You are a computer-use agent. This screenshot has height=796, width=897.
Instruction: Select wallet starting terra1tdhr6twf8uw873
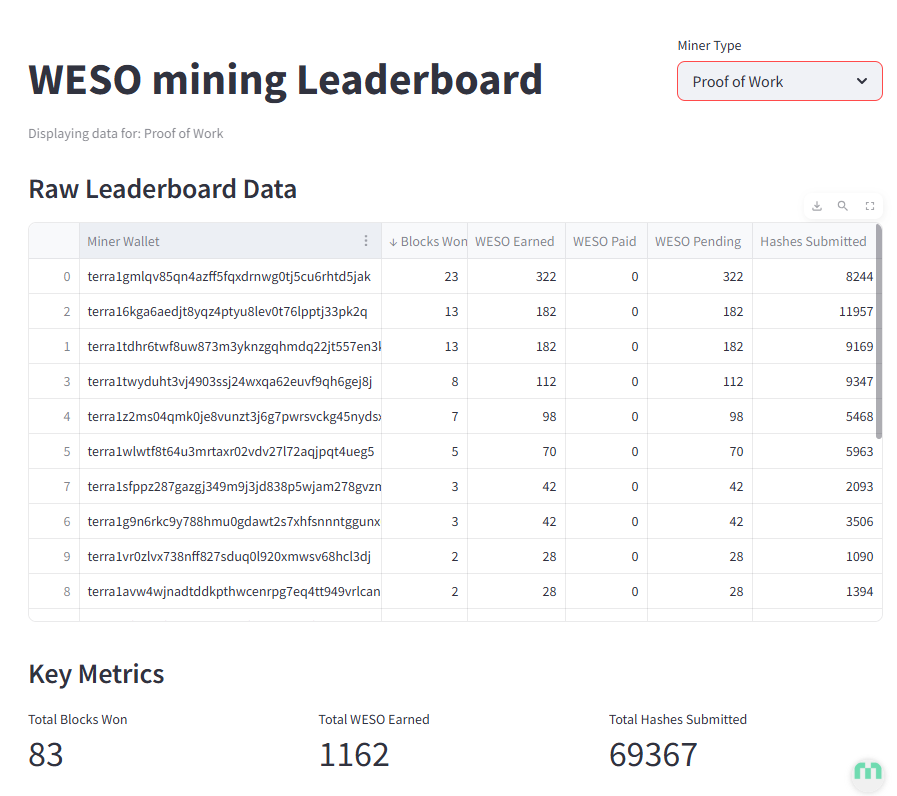(231, 346)
